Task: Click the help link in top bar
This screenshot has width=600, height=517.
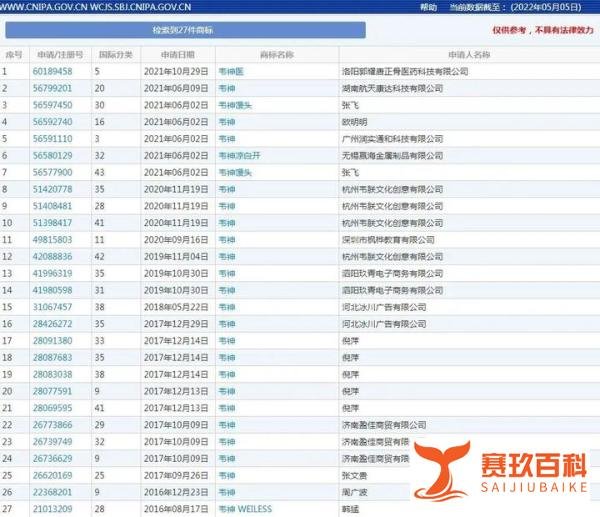Action: pos(429,7)
